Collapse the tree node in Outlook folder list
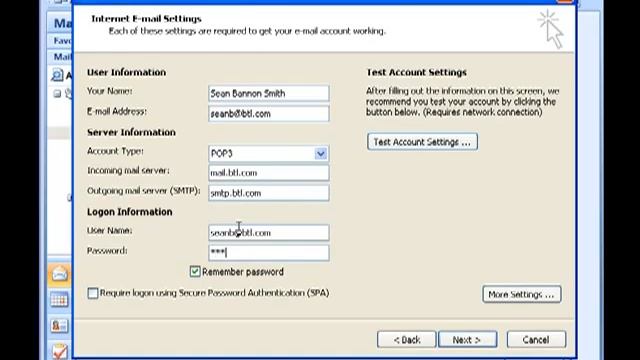This screenshot has height=360, width=640. click(x=57, y=94)
